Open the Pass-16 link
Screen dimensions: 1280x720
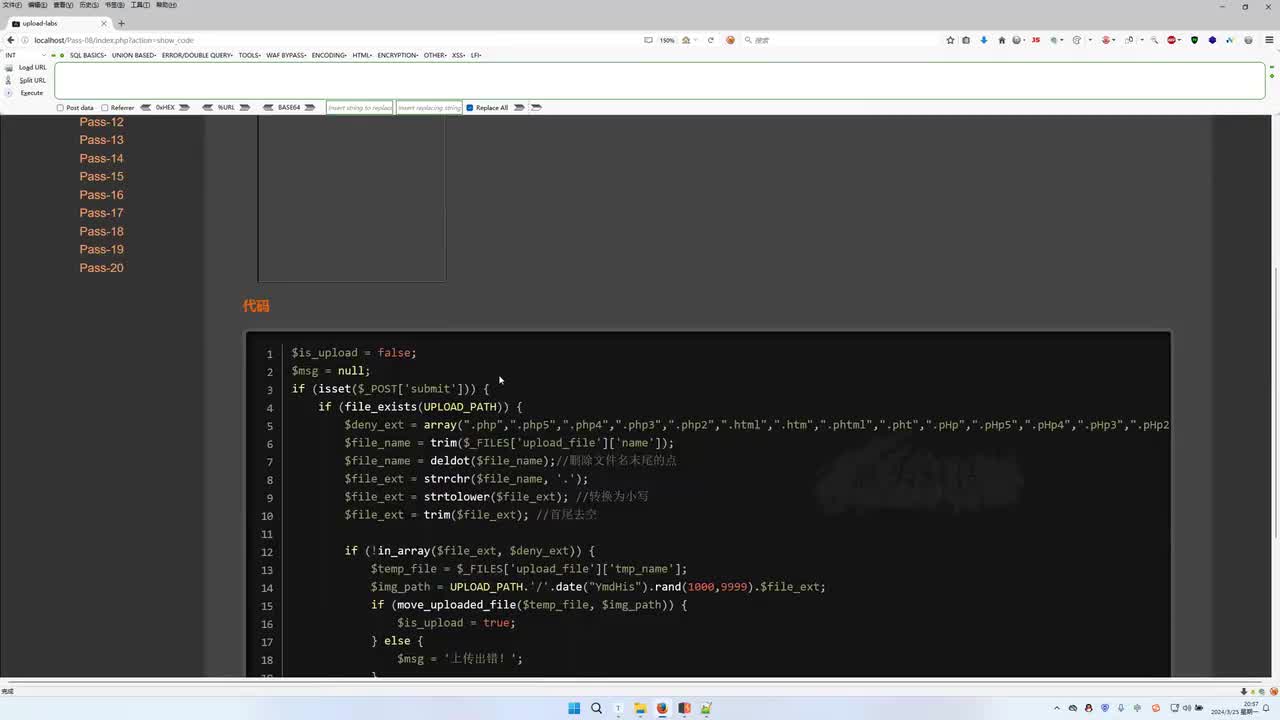(x=102, y=195)
